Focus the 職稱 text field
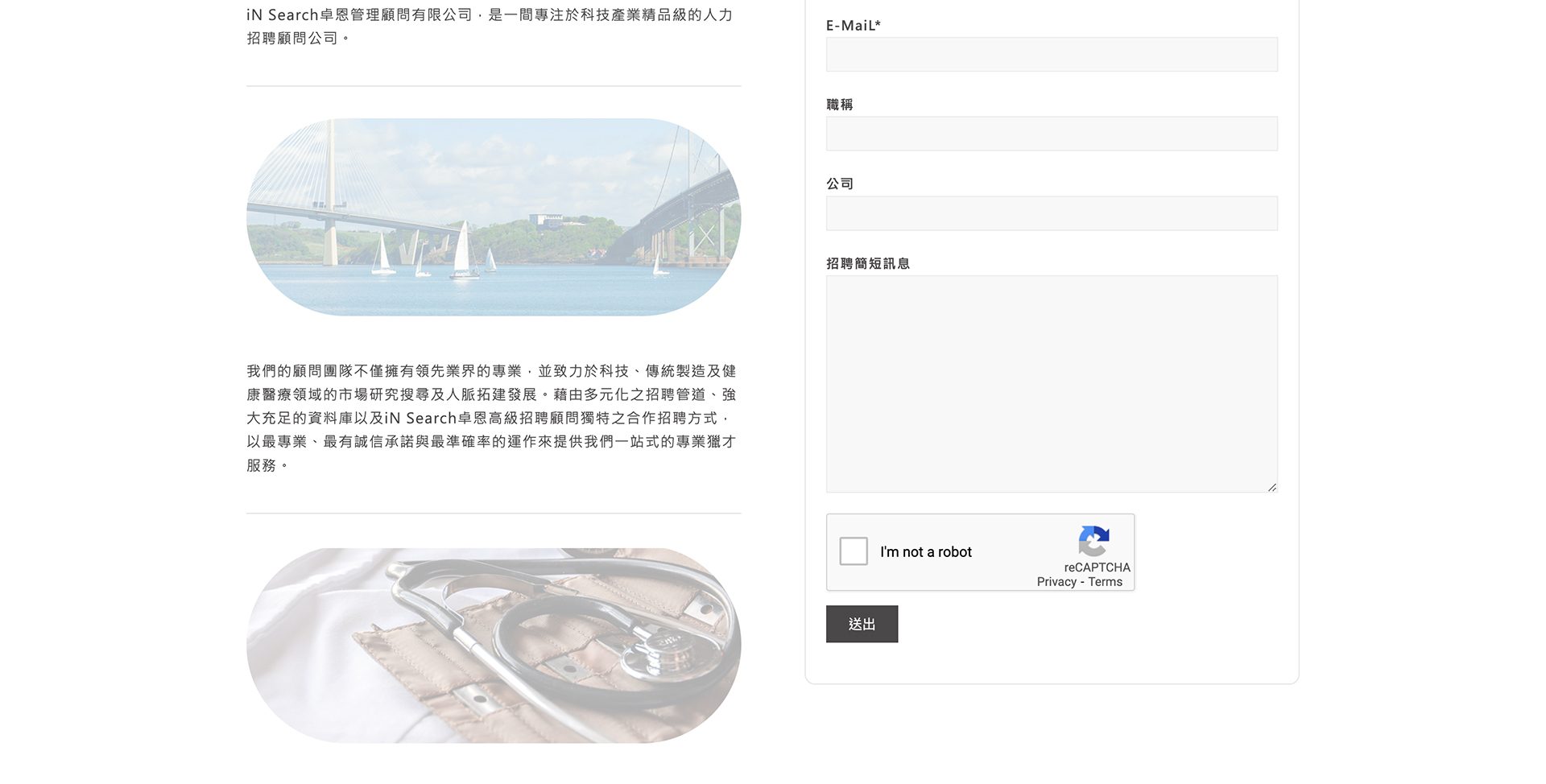 coord(1052,134)
